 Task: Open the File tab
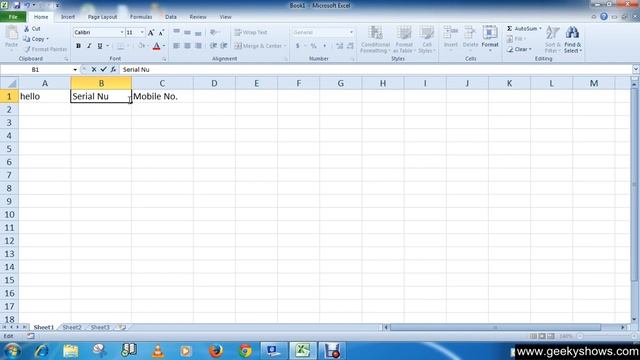13,17
